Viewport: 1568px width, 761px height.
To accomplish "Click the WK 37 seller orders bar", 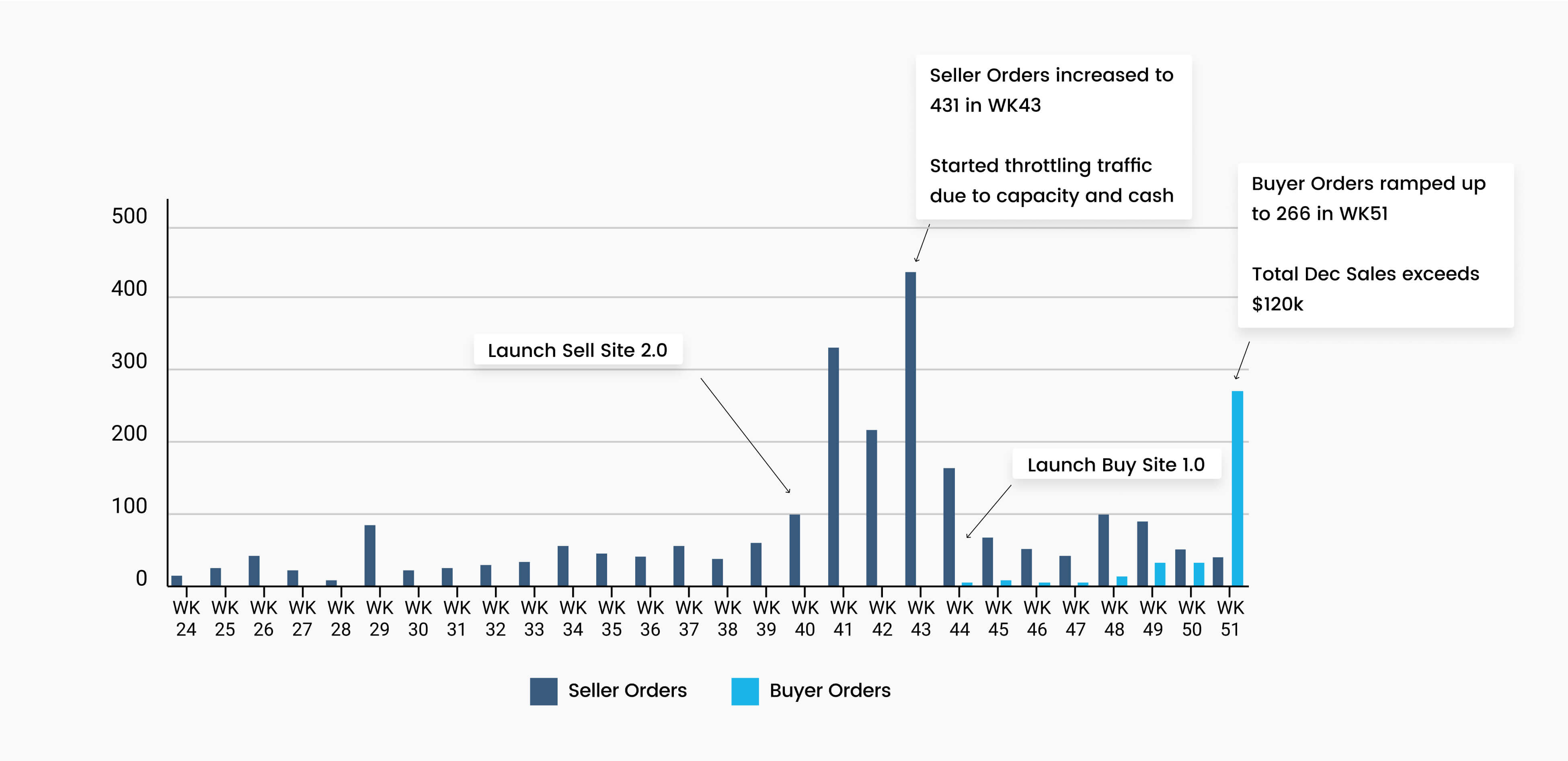I will tap(679, 566).
